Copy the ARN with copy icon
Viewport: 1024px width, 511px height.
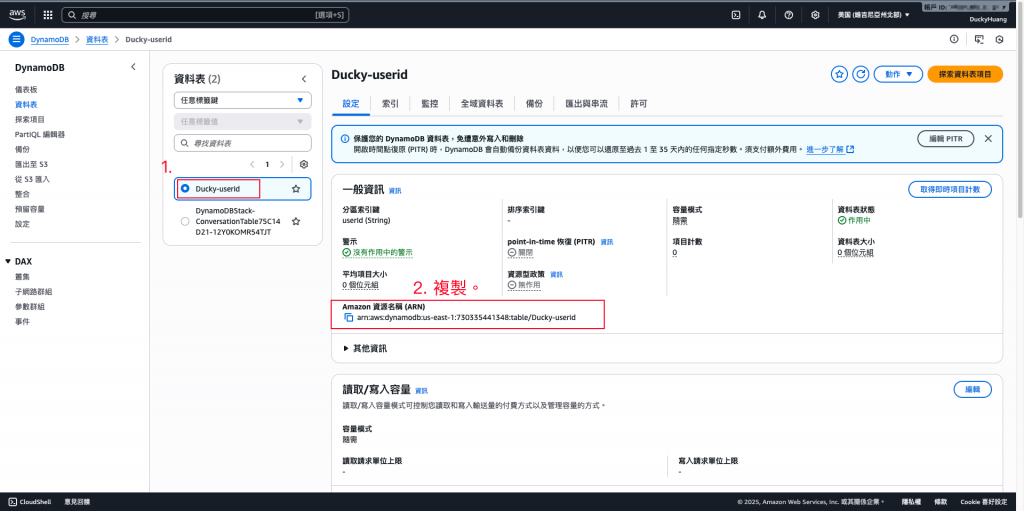click(349, 317)
